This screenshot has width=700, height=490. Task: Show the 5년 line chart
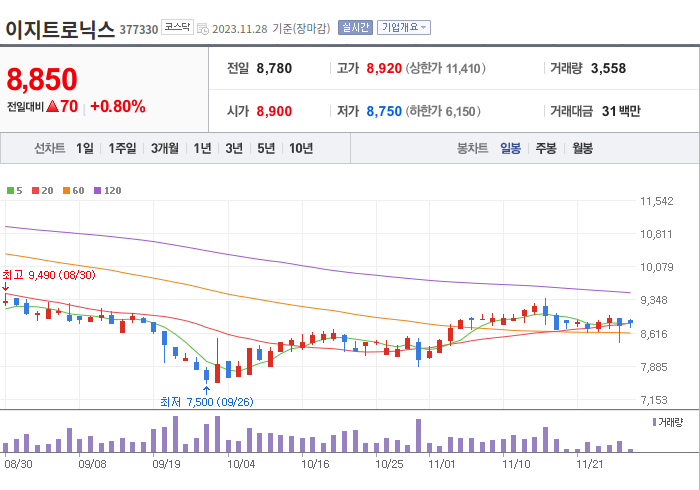pyautogui.click(x=266, y=148)
